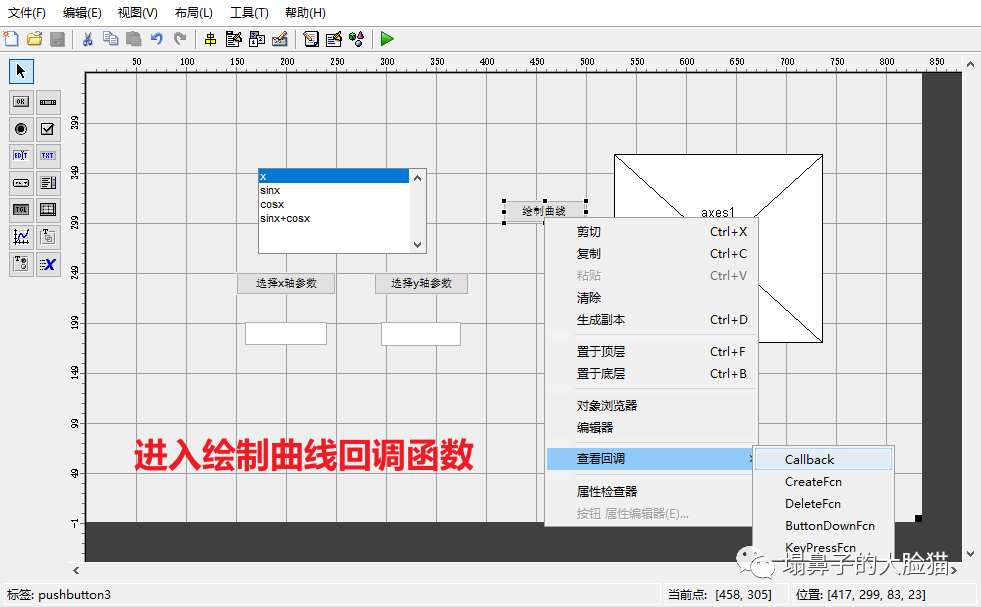This screenshot has height=607, width=981.
Task: Copy the selected component
Action: (111, 39)
